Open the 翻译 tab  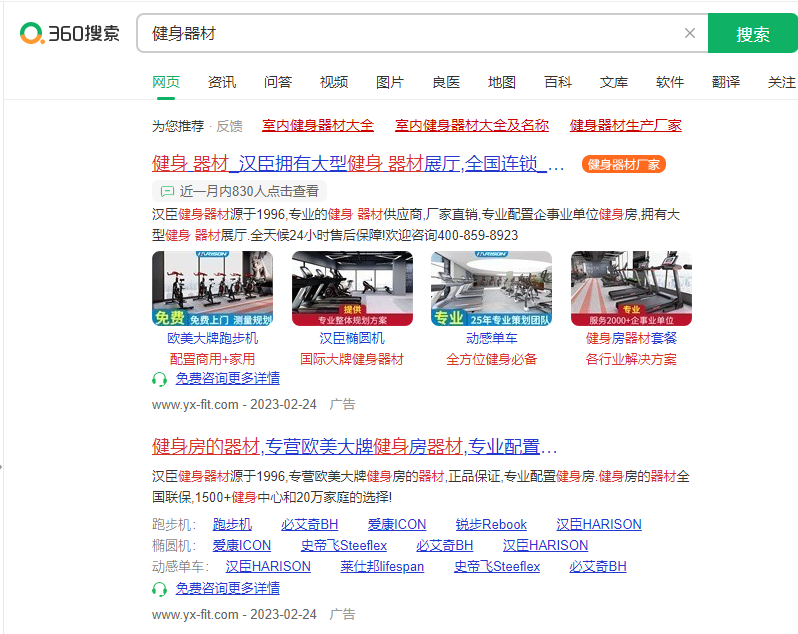pyautogui.click(x=726, y=82)
